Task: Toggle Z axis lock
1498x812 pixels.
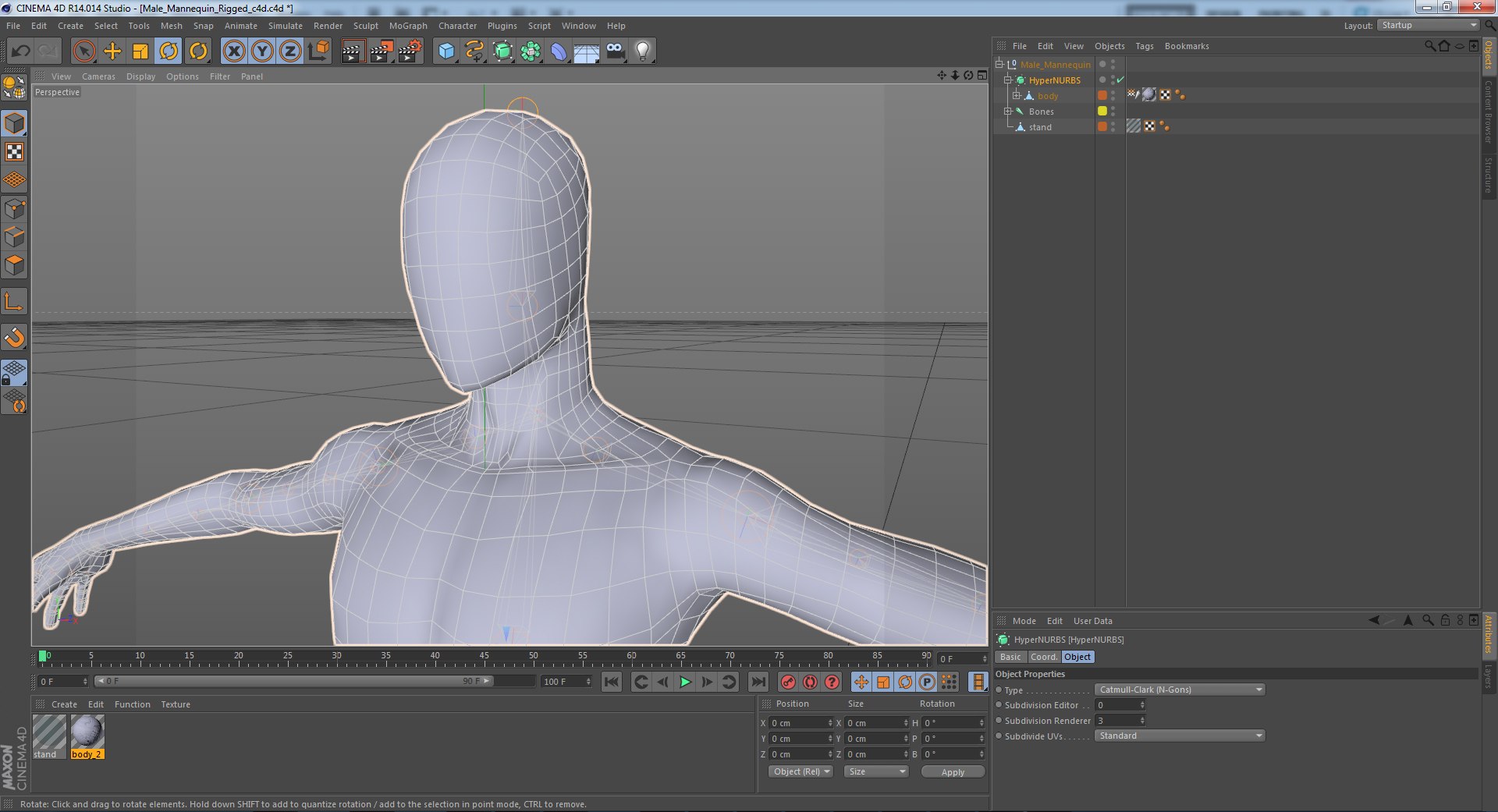Action: click(x=290, y=51)
